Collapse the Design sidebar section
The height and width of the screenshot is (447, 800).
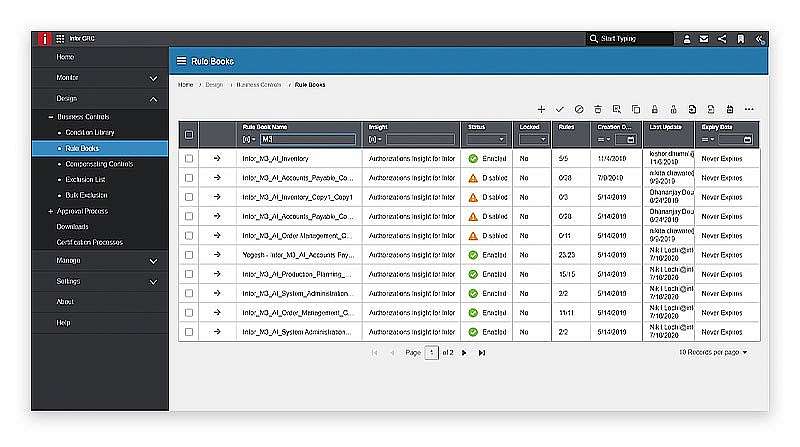coord(153,99)
